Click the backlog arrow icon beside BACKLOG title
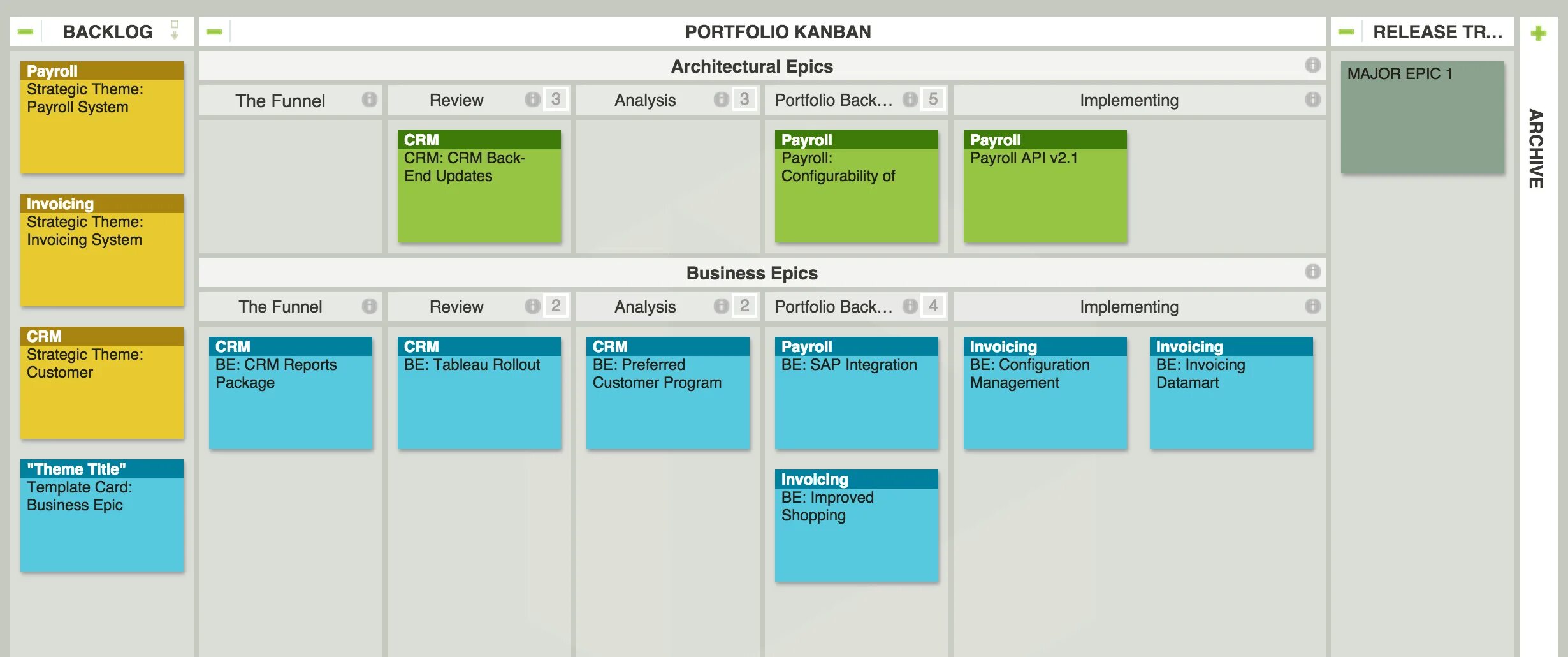The width and height of the screenshot is (1568, 657). tap(175, 30)
